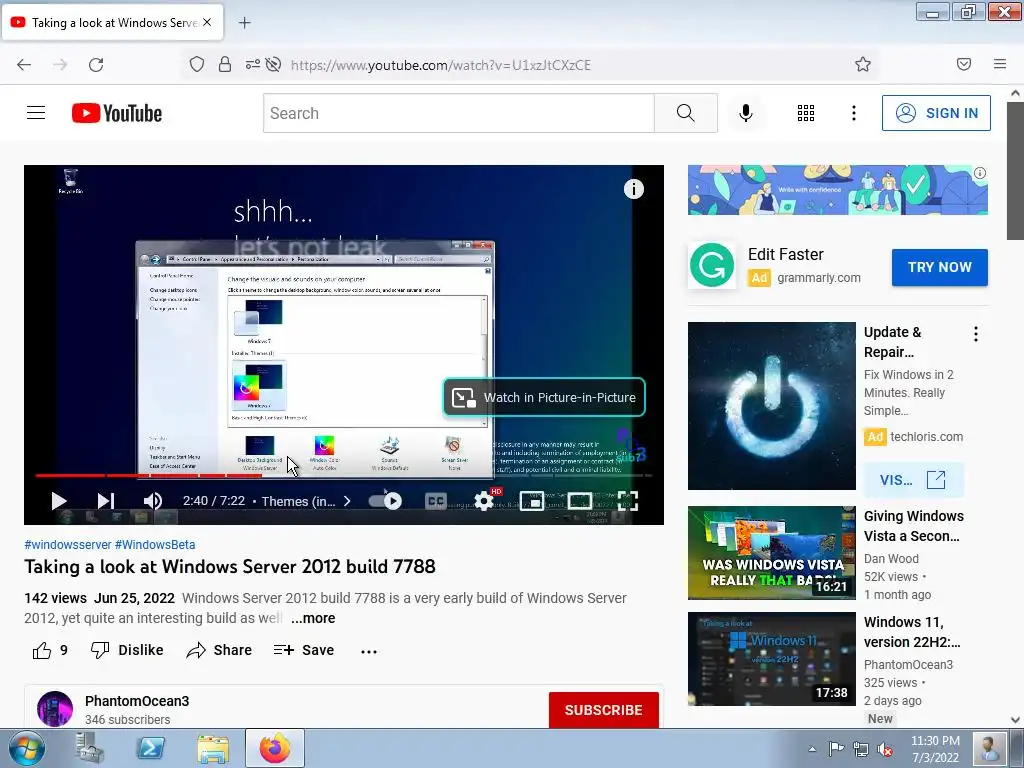Viewport: 1024px width, 768px height.
Task: Open Windows Explorer from taskbar
Action: [213, 748]
